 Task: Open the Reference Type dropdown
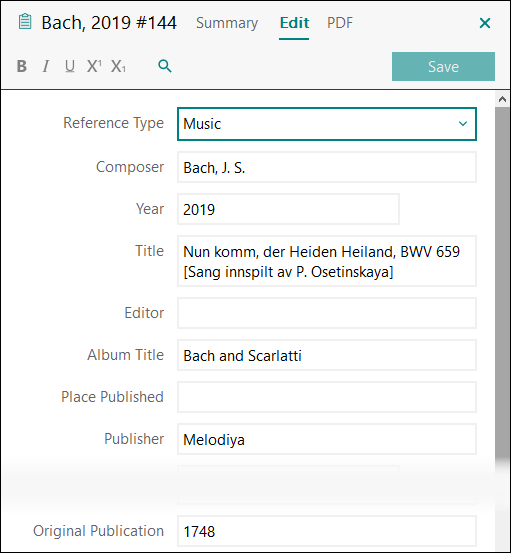coord(327,124)
